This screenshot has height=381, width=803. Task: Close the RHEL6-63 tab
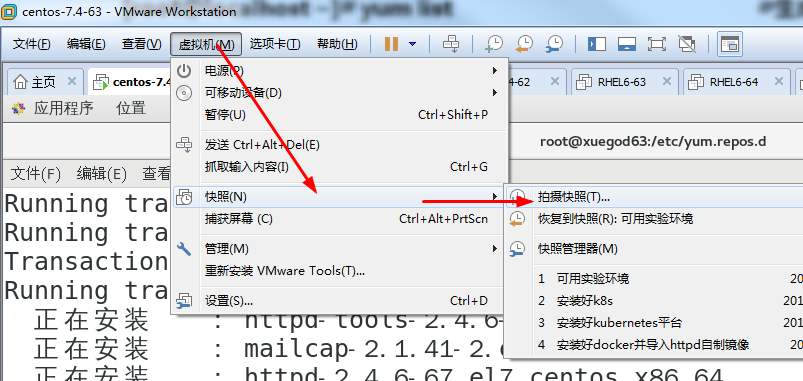[x=666, y=81]
